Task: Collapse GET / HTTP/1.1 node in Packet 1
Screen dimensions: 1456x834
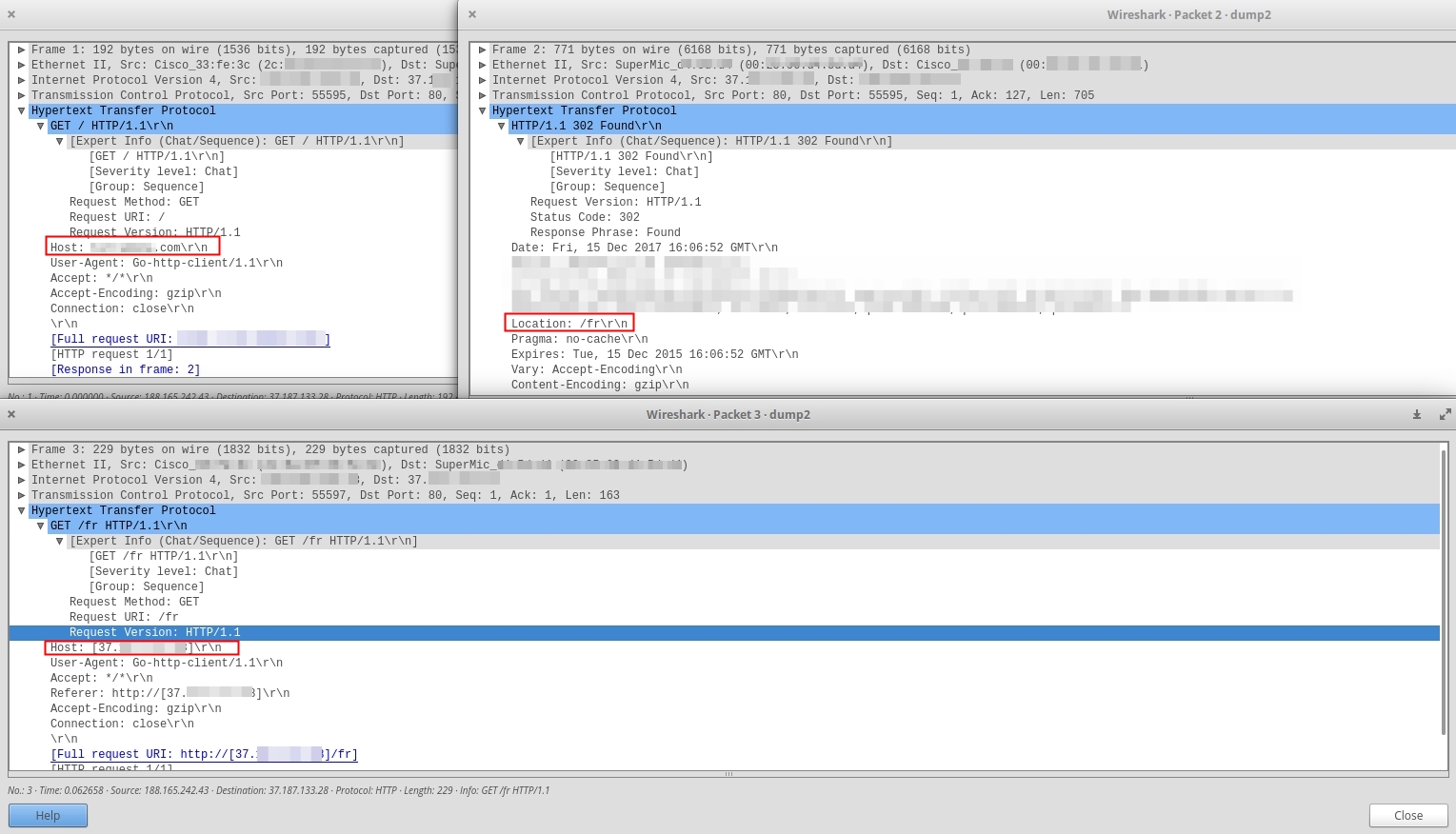Action: pos(40,126)
